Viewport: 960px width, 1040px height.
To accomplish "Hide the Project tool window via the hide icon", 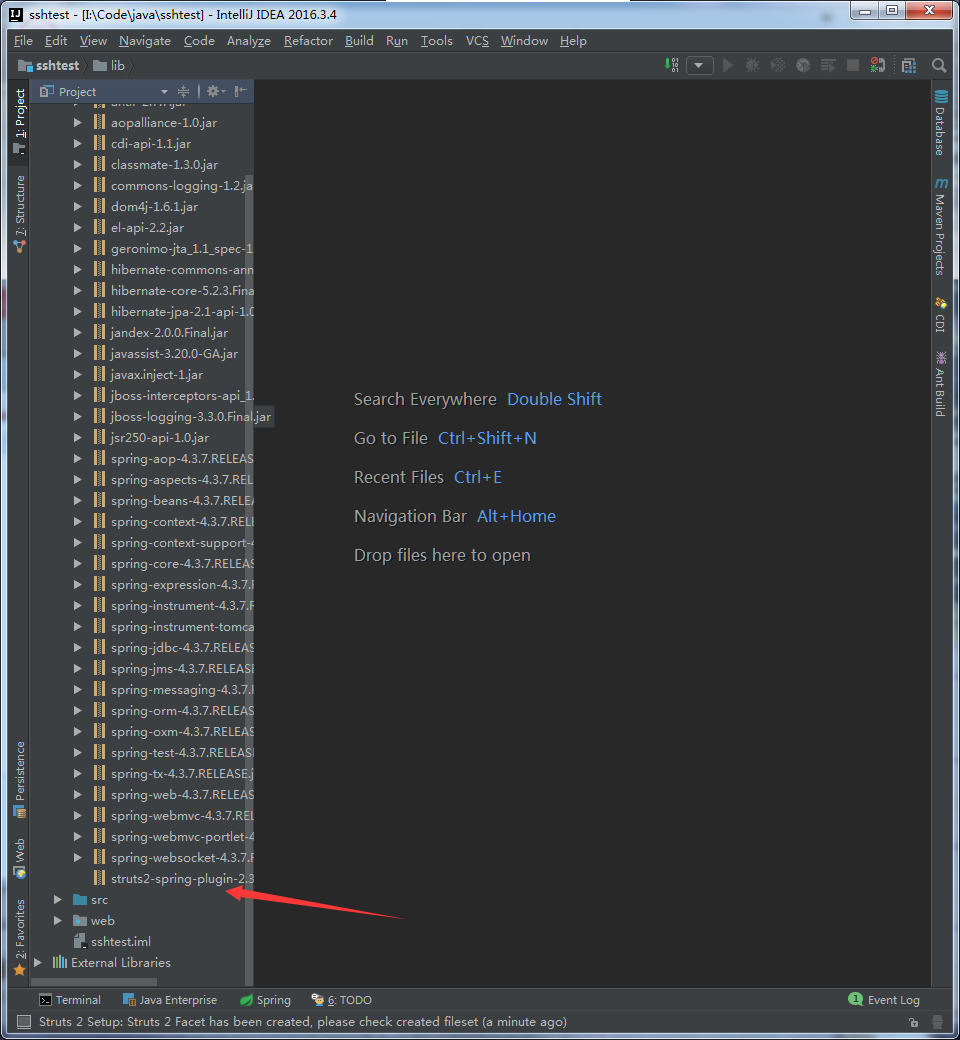I will 240,91.
